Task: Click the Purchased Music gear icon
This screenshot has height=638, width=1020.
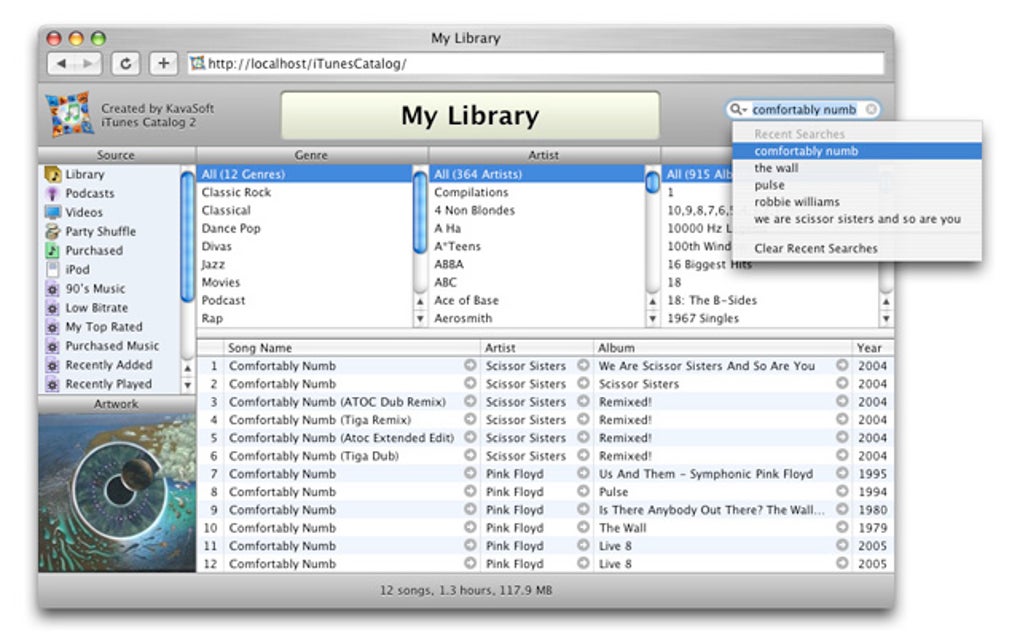Action: tap(53, 346)
